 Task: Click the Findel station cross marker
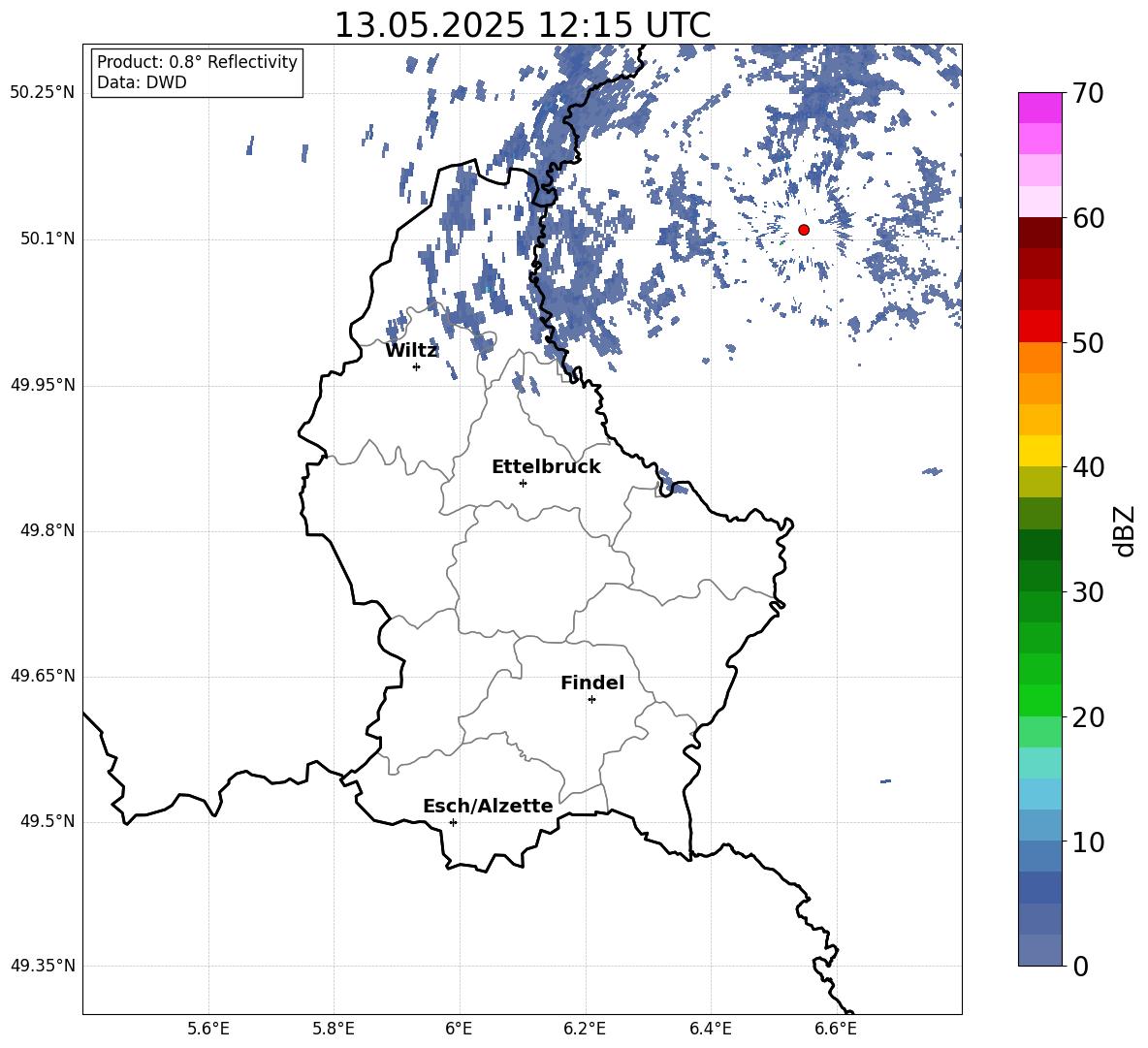pyautogui.click(x=591, y=700)
